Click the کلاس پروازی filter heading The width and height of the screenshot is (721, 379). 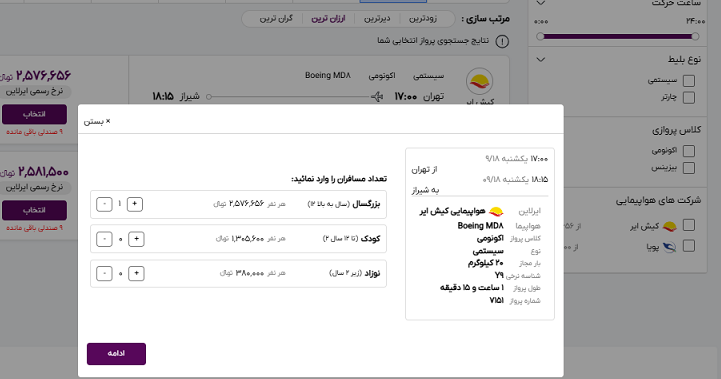(676, 130)
